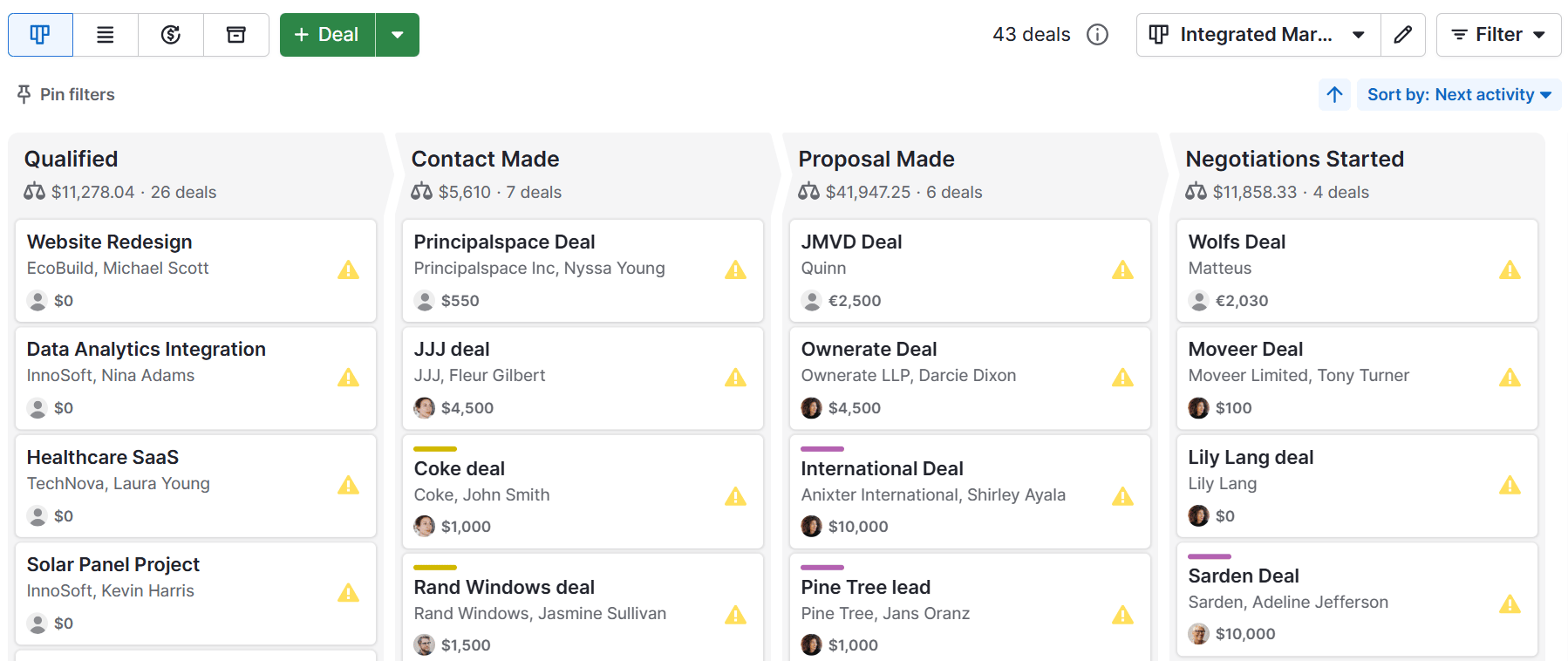This screenshot has width=1568, height=661.
Task: Click yellow label on Coke deal
Action: pos(435,449)
